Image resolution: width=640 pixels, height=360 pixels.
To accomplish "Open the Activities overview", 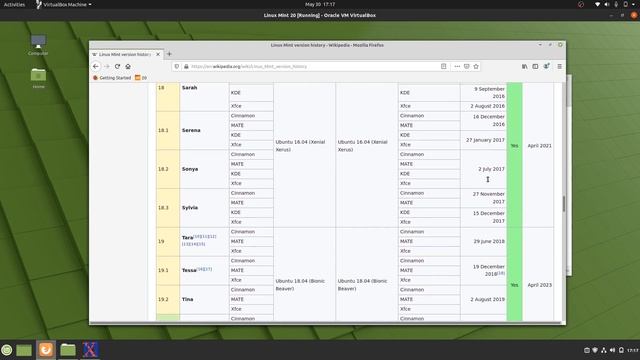I will (14, 4).
